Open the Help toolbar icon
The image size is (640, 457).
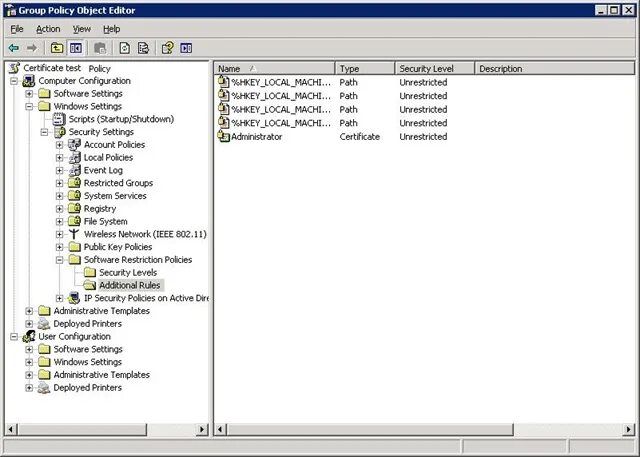click(167, 48)
